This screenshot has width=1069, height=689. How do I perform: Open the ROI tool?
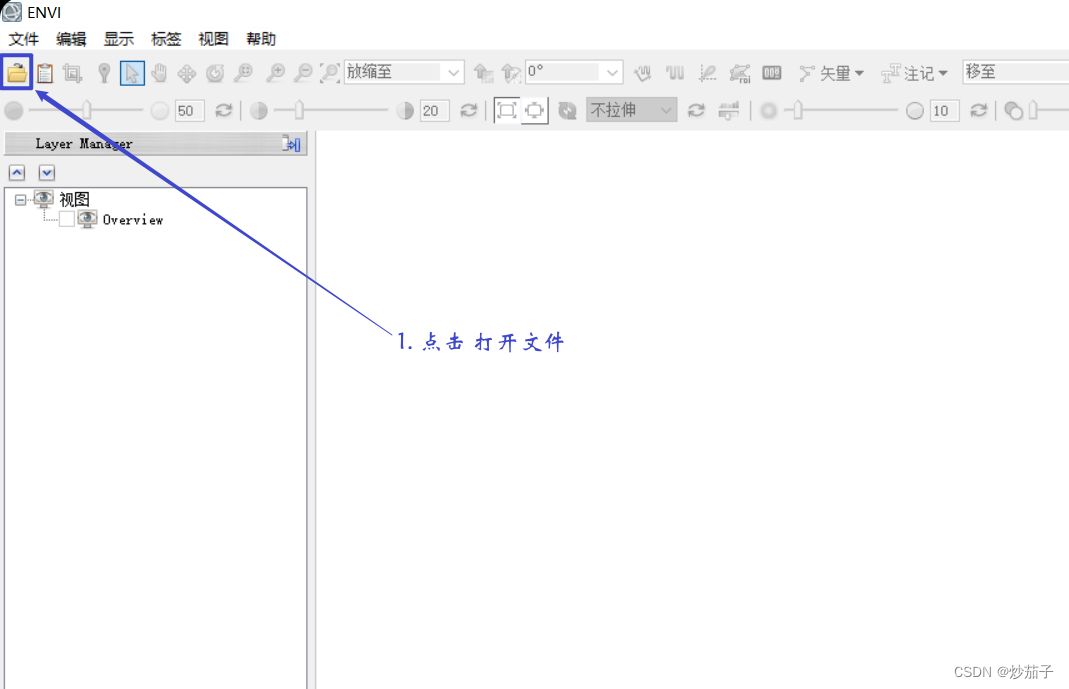point(740,73)
